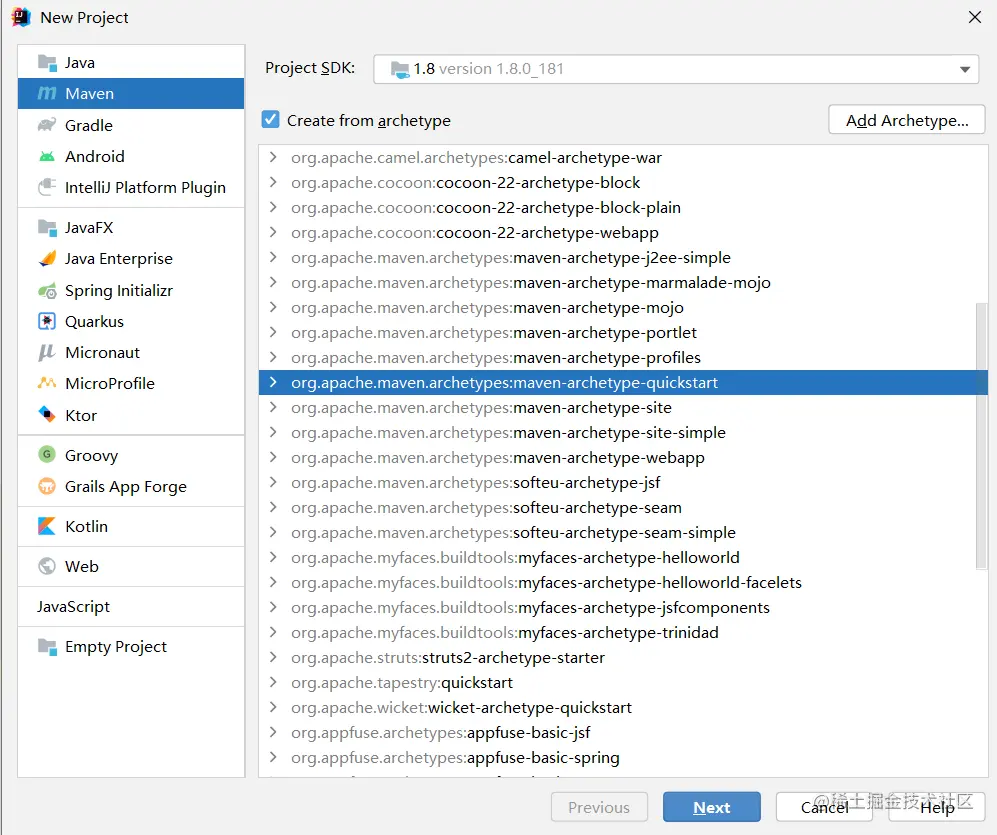The height and width of the screenshot is (835, 997).
Task: Select Java Enterprise project type label
Action: click(x=119, y=259)
